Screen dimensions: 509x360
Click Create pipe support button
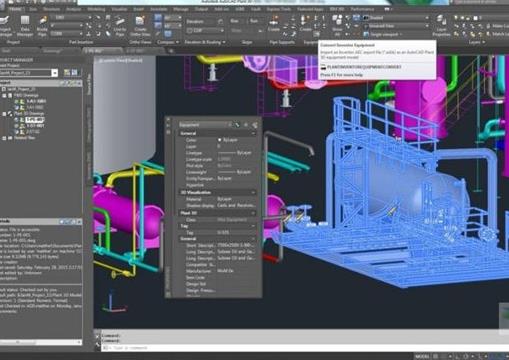pyautogui.click(x=274, y=24)
